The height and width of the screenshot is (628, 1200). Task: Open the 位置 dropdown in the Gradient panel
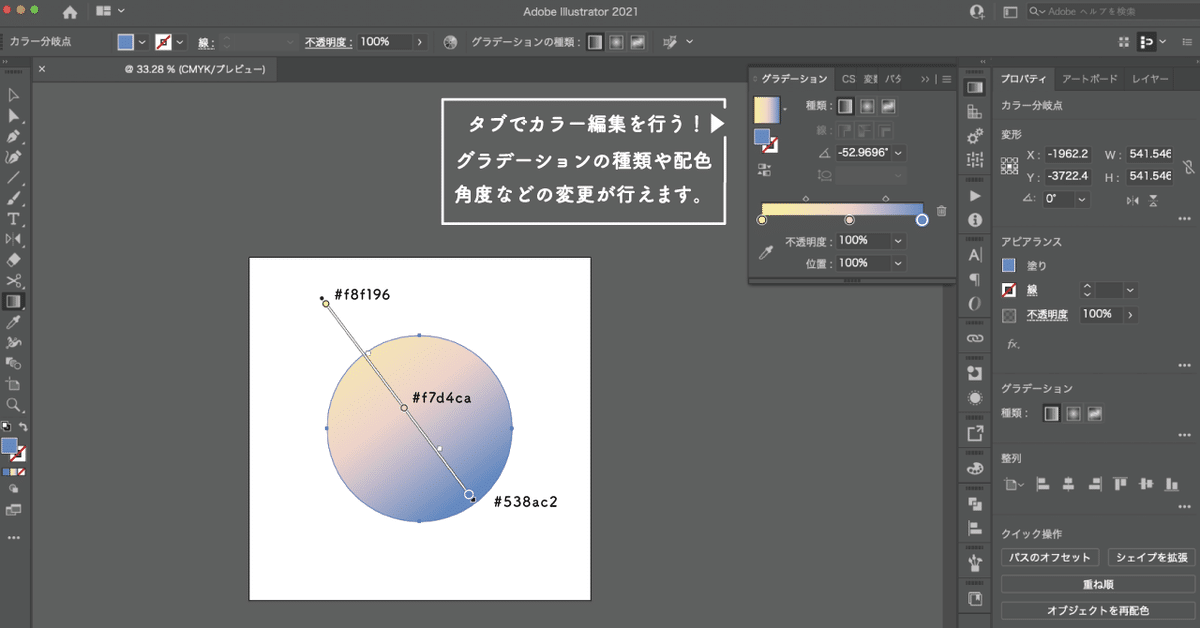click(897, 263)
